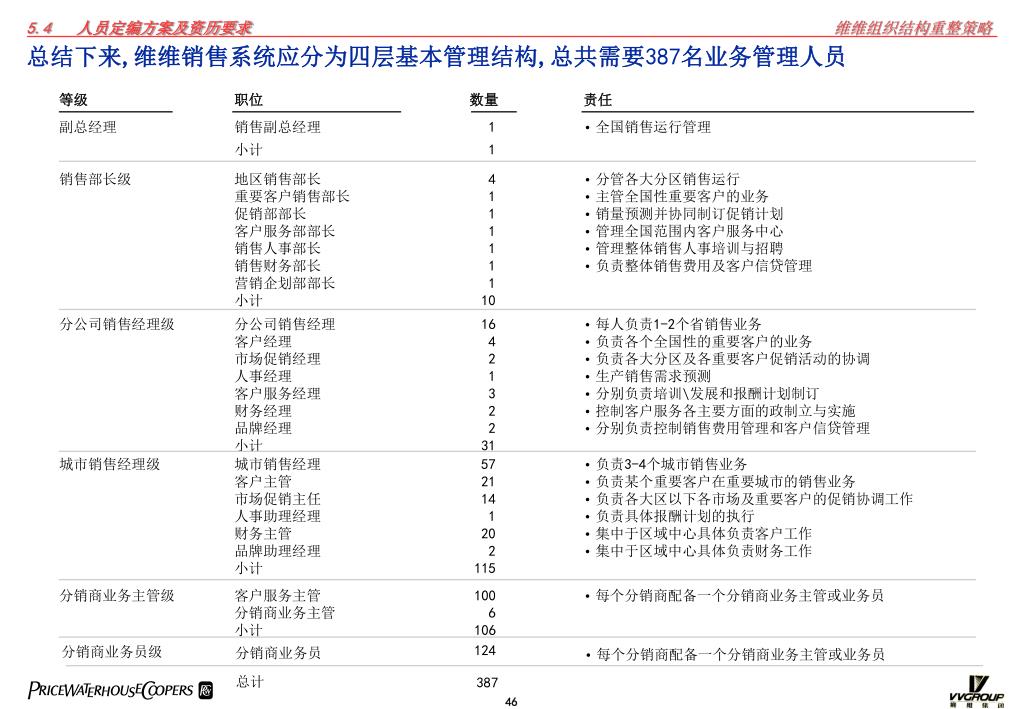The width and height of the screenshot is (1024, 709).
Task: Click responsibility 管理整体销售人事培训与招聘
Action: 689,248
